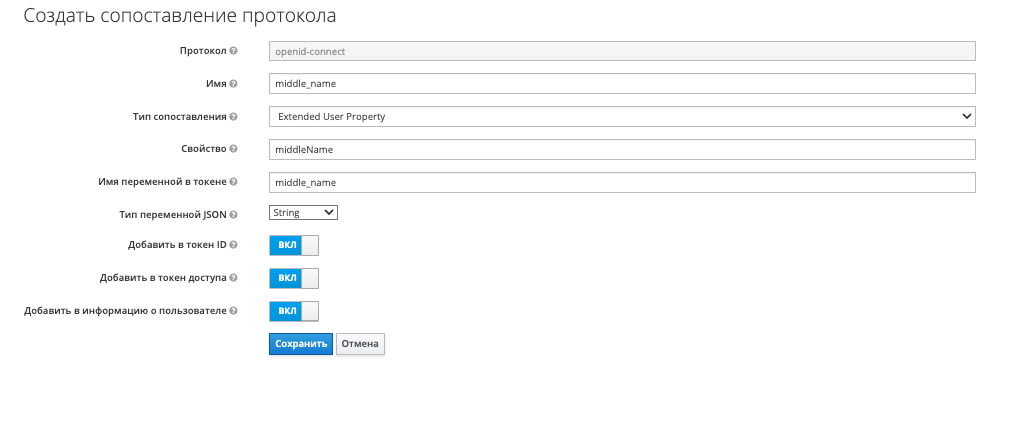Screen dimensions: 1024x436
Task: Click the Отмена button
Action: coord(360,344)
